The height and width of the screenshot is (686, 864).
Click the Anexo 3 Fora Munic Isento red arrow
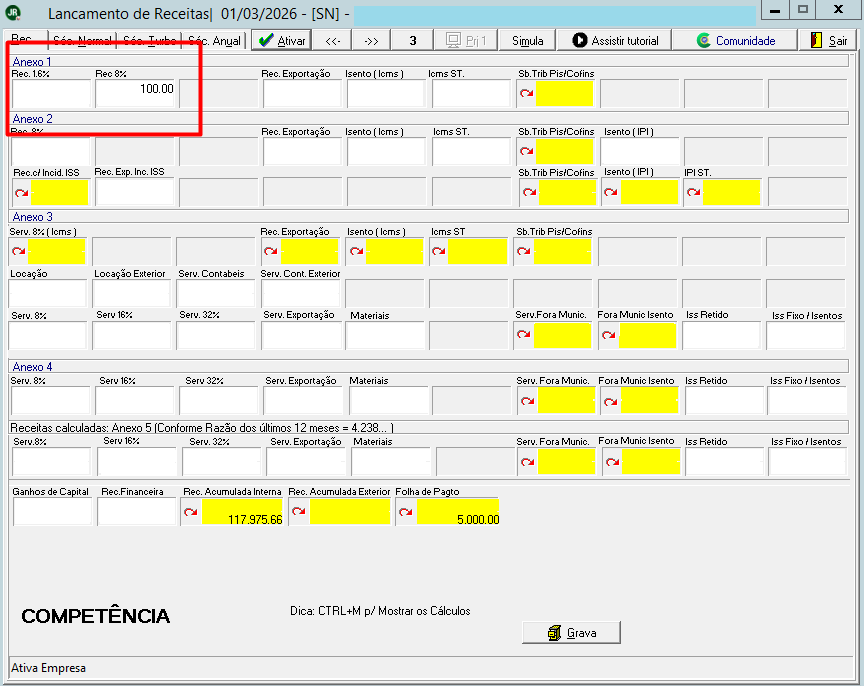[x=609, y=335]
